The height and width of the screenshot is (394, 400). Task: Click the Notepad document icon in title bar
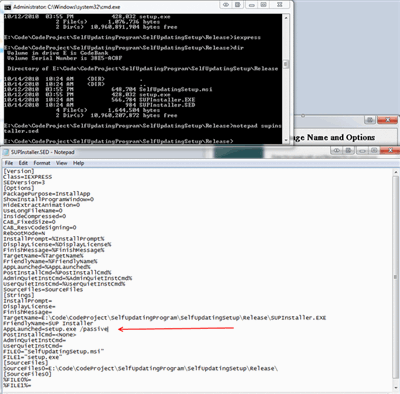pyautogui.click(x=6, y=152)
